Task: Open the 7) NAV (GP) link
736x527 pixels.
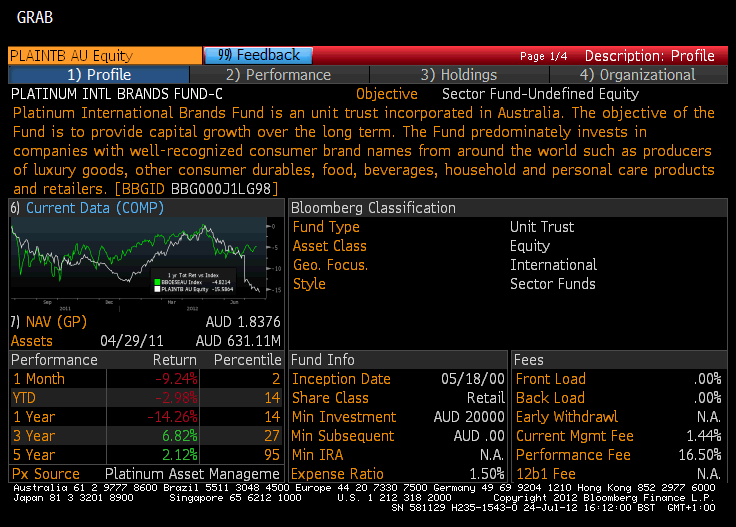Action: tap(48, 322)
